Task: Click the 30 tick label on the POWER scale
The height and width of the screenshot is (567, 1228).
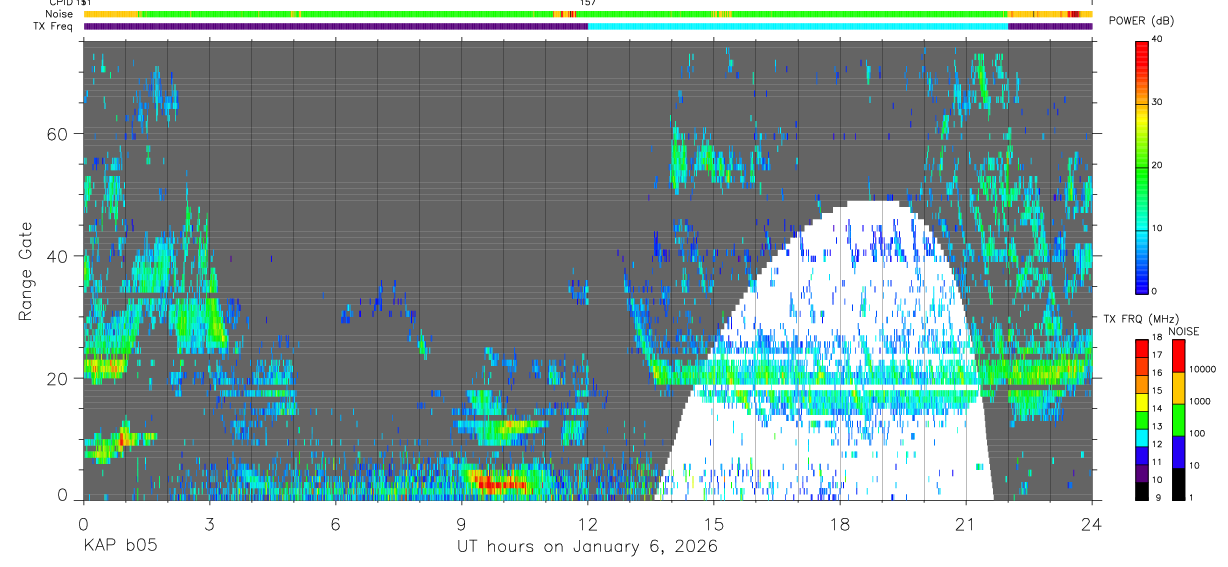Action: (x=1158, y=102)
